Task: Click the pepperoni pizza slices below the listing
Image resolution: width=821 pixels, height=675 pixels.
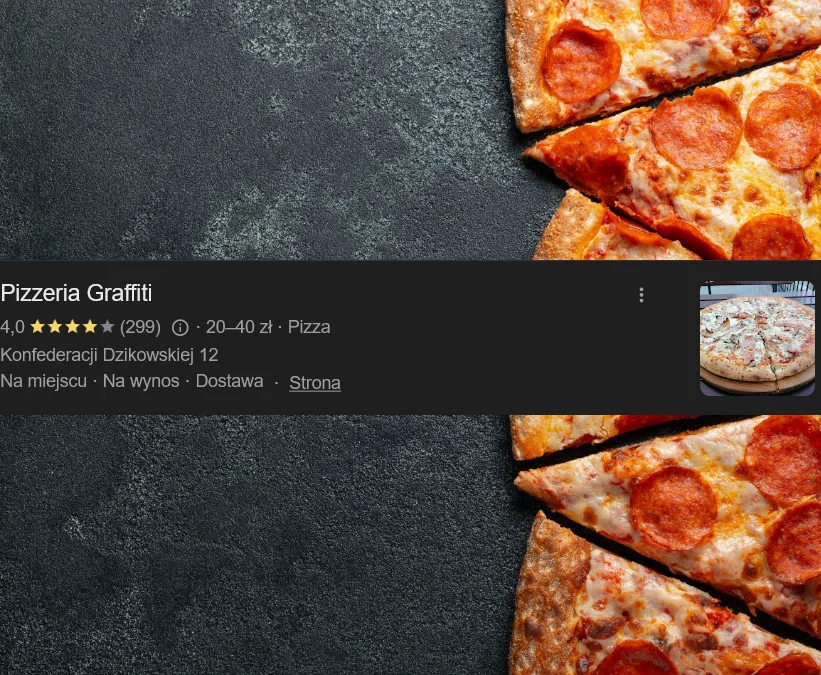Action: click(665, 545)
